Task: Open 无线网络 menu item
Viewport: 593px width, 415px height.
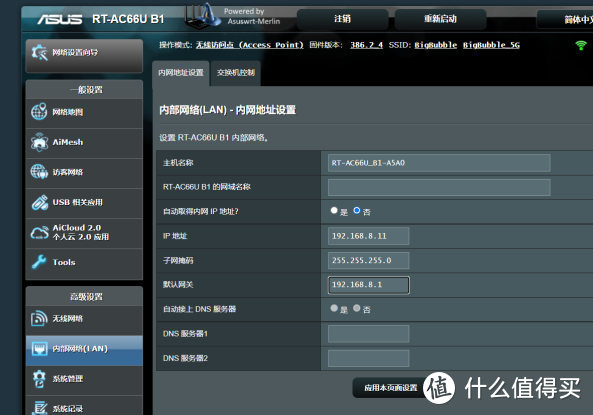Action: pyautogui.click(x=84, y=319)
